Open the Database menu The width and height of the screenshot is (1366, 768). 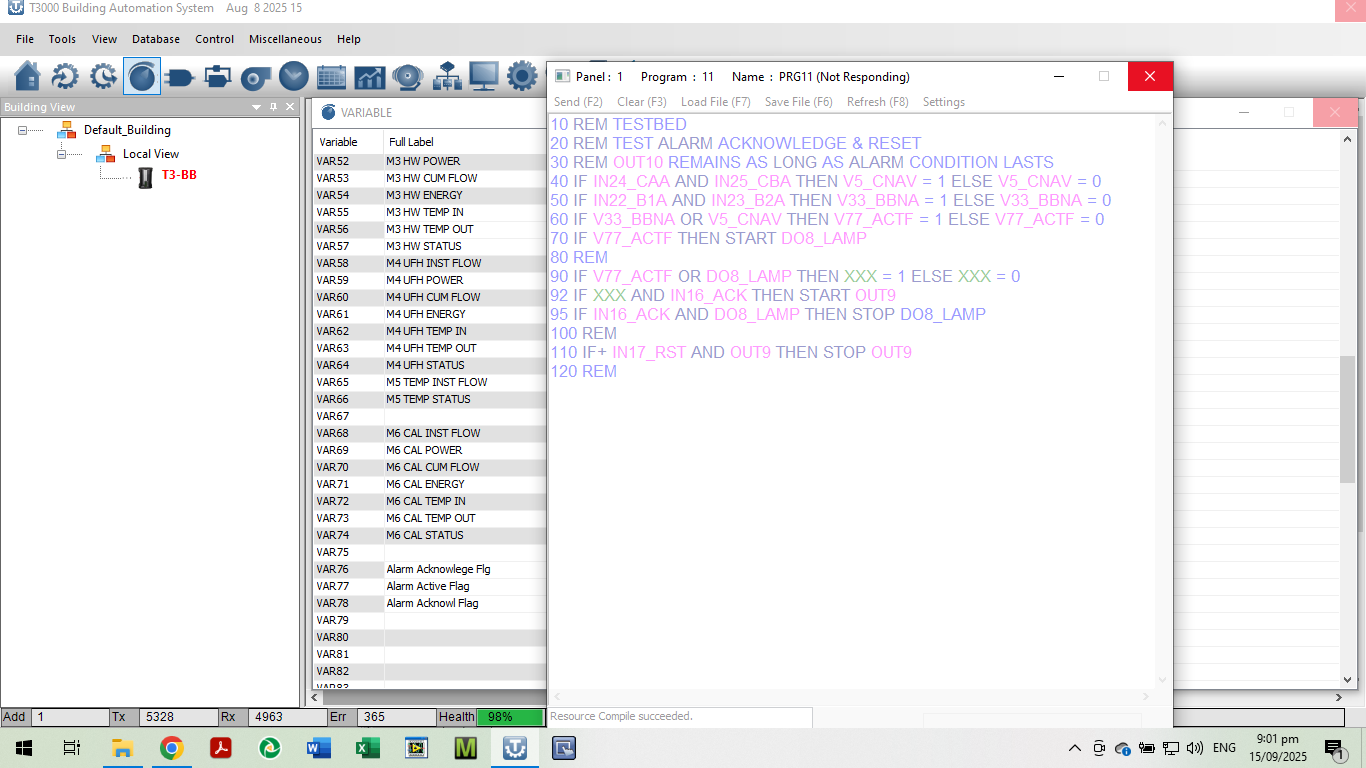(x=156, y=39)
